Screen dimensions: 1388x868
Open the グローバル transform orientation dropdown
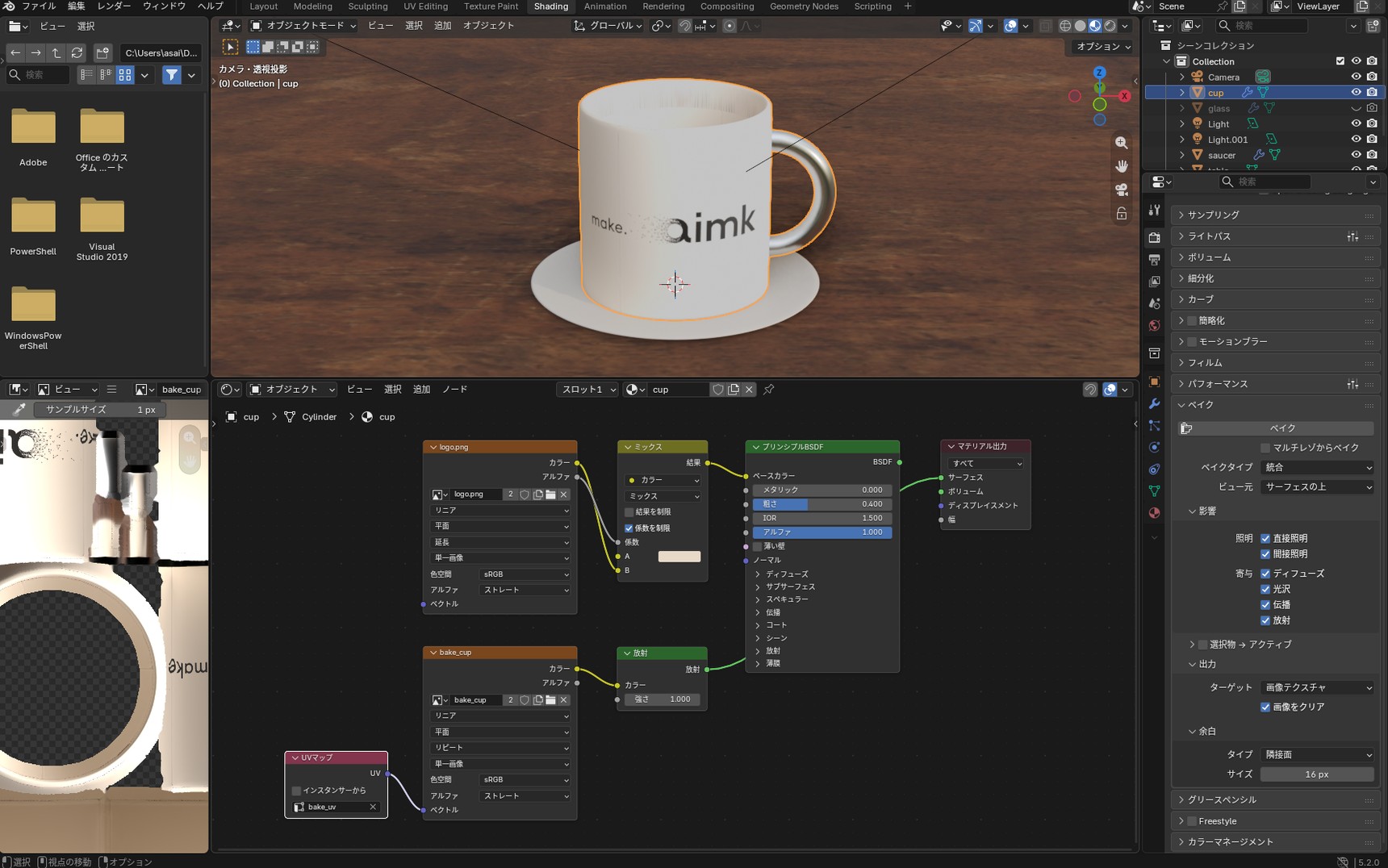click(x=608, y=26)
